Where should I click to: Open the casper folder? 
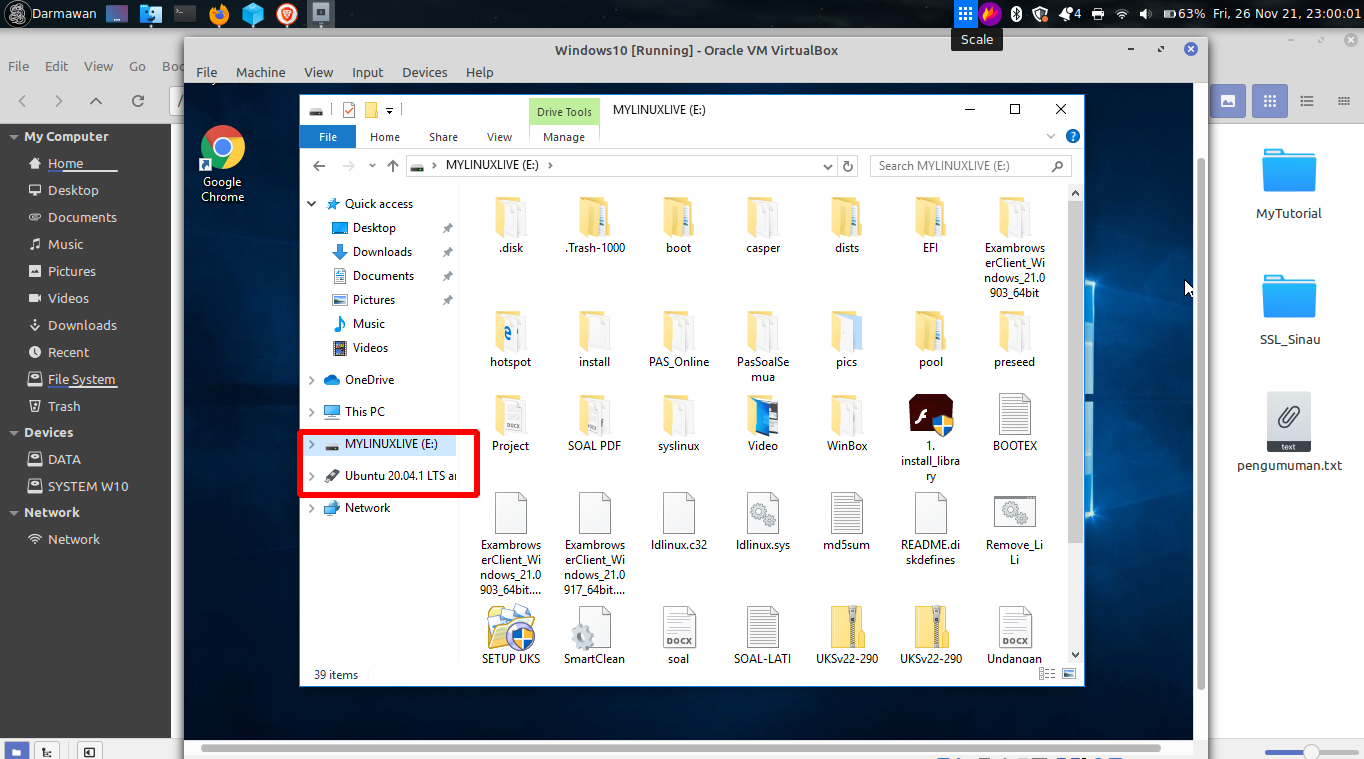(x=762, y=224)
